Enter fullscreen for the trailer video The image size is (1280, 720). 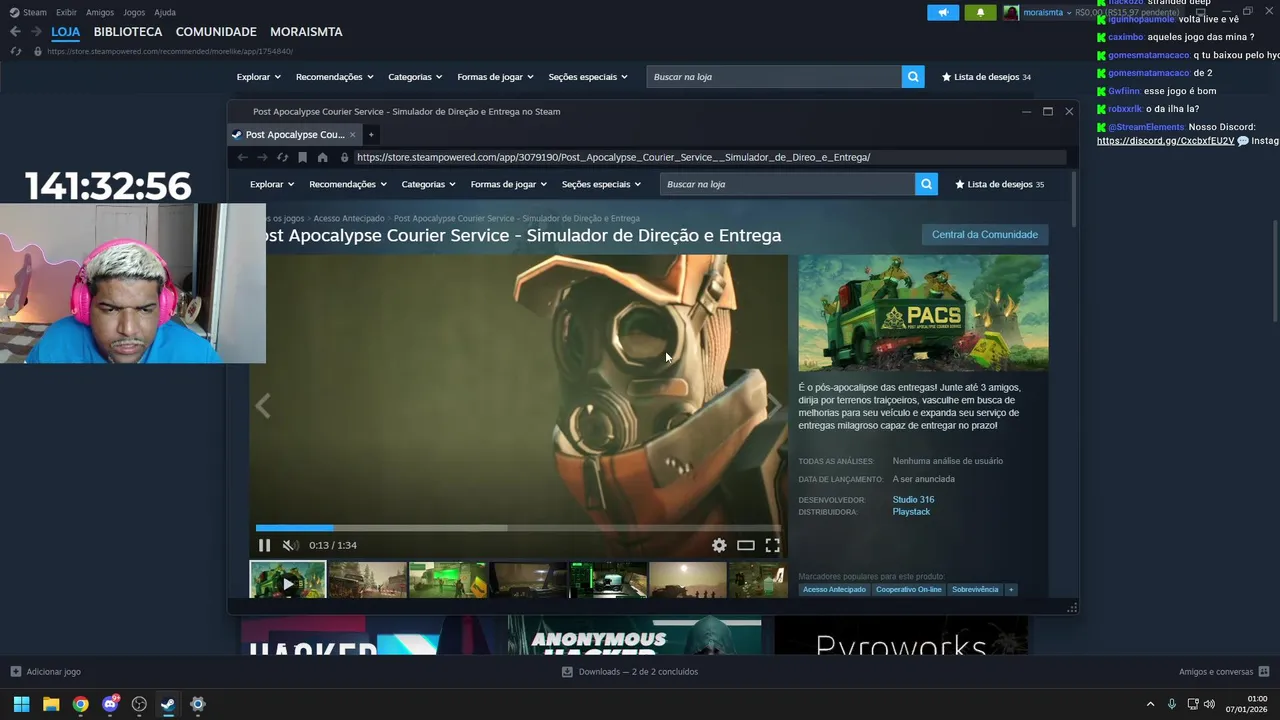[773, 545]
